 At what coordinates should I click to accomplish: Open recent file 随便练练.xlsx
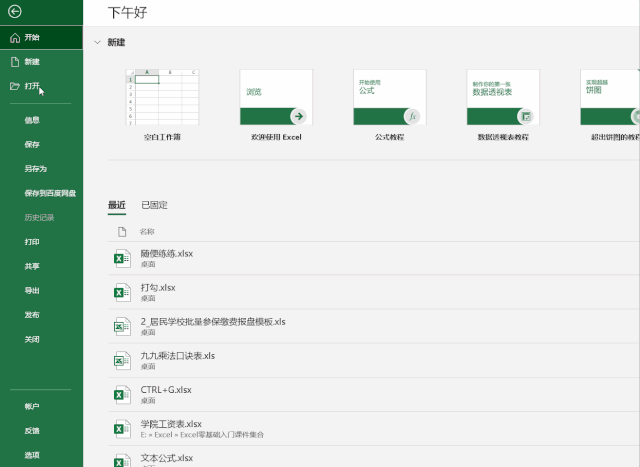click(374, 258)
